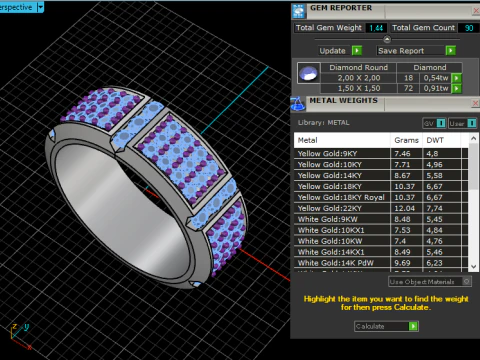The width and height of the screenshot is (480, 360).
Task: Click the 9.69 grams value
Action: point(402,263)
